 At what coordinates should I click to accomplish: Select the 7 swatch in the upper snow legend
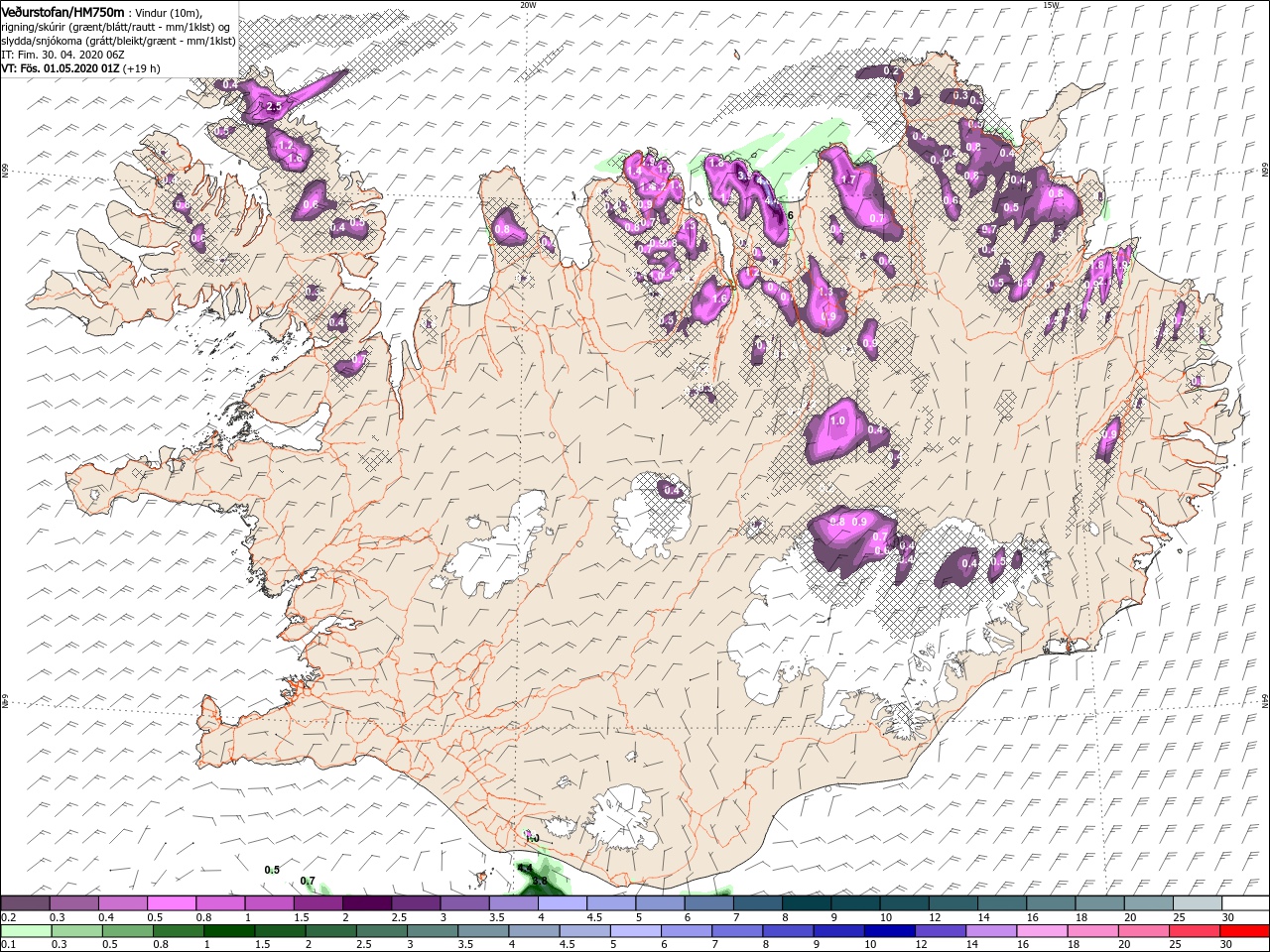coord(756,903)
